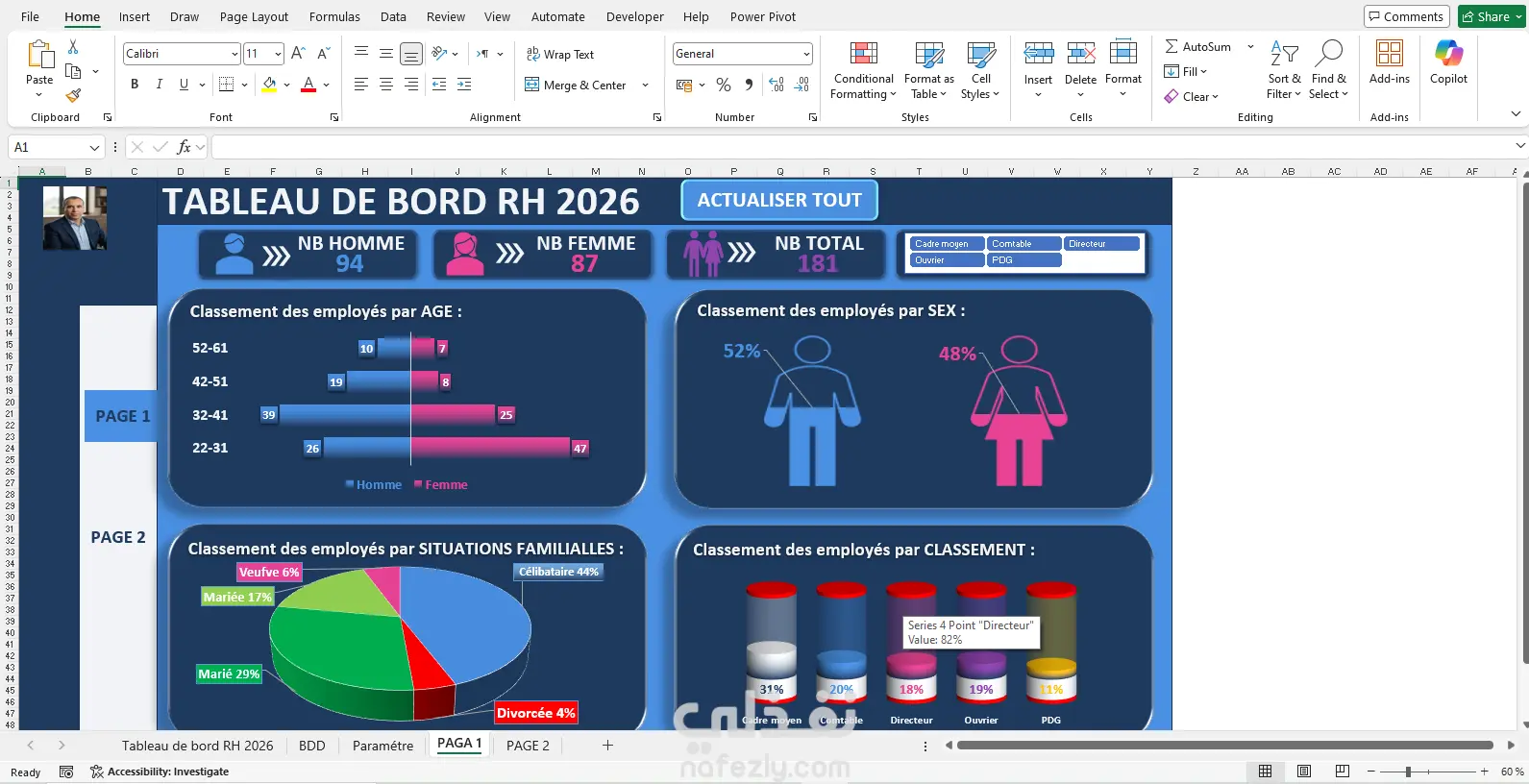The height and width of the screenshot is (784, 1529).
Task: Click the PAGE 2 dashboard button
Action: 118,537
